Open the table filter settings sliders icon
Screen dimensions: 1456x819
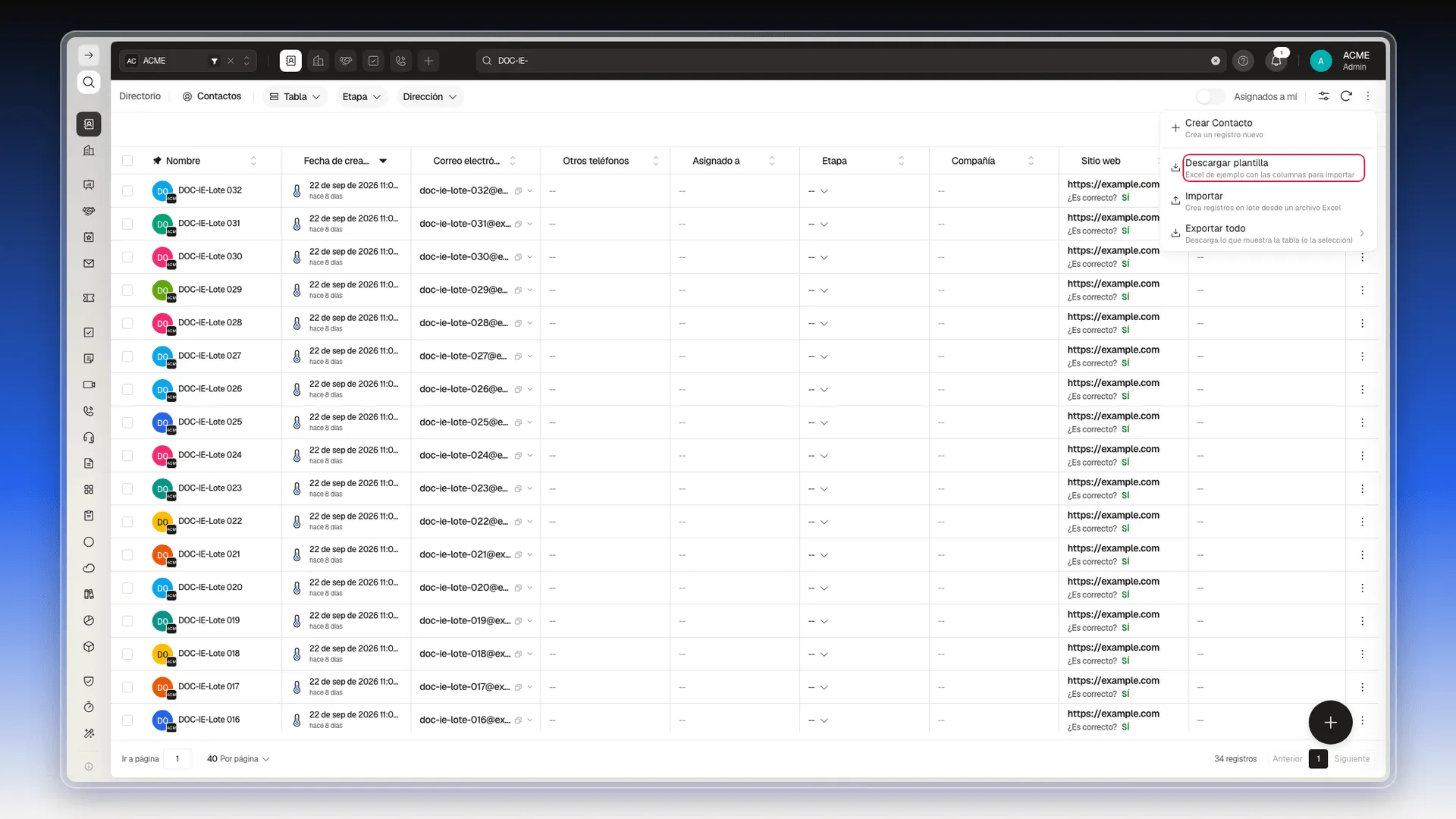[1323, 96]
